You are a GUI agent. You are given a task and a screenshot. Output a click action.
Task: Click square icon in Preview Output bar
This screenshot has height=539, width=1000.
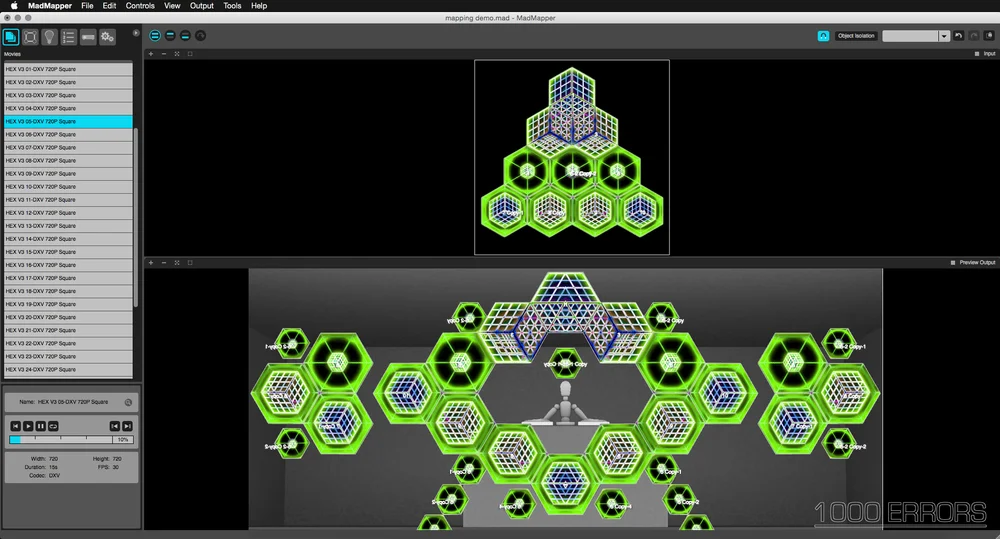(190, 263)
